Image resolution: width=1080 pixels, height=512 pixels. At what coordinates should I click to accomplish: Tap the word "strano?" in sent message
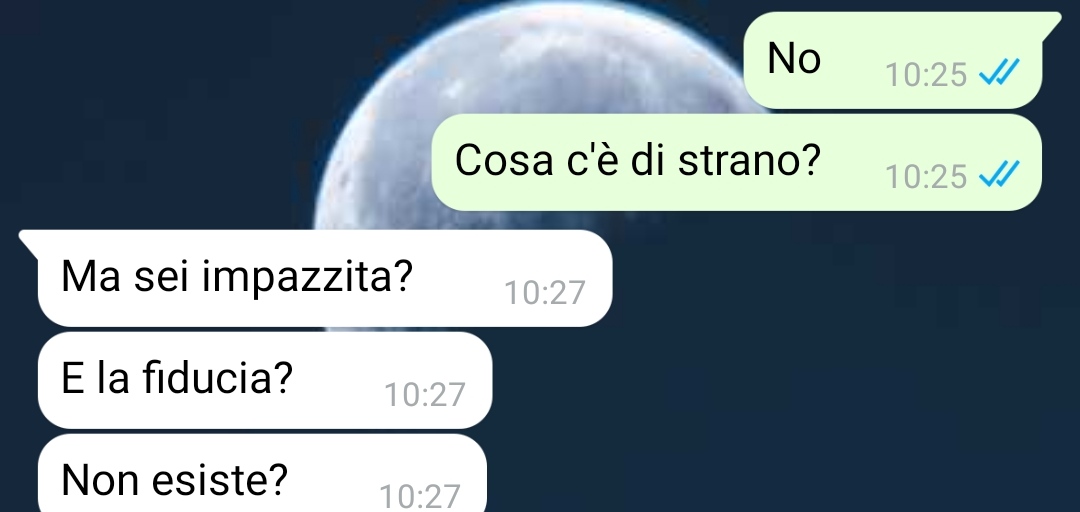coord(749,161)
